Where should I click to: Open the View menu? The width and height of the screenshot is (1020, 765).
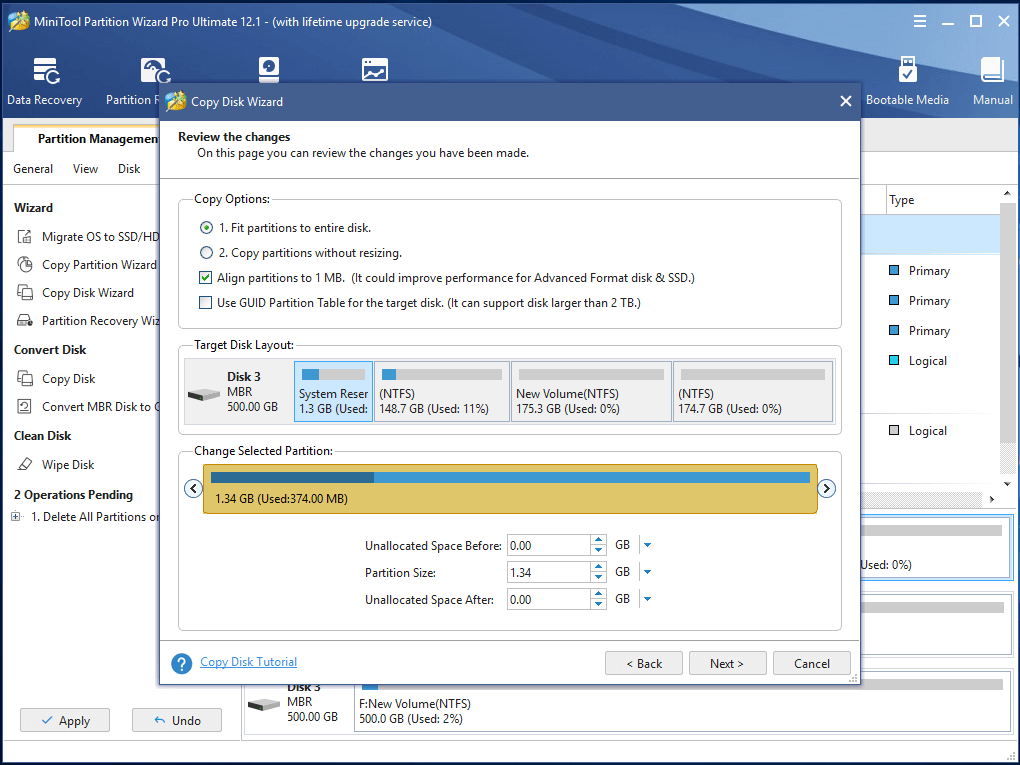click(x=85, y=169)
